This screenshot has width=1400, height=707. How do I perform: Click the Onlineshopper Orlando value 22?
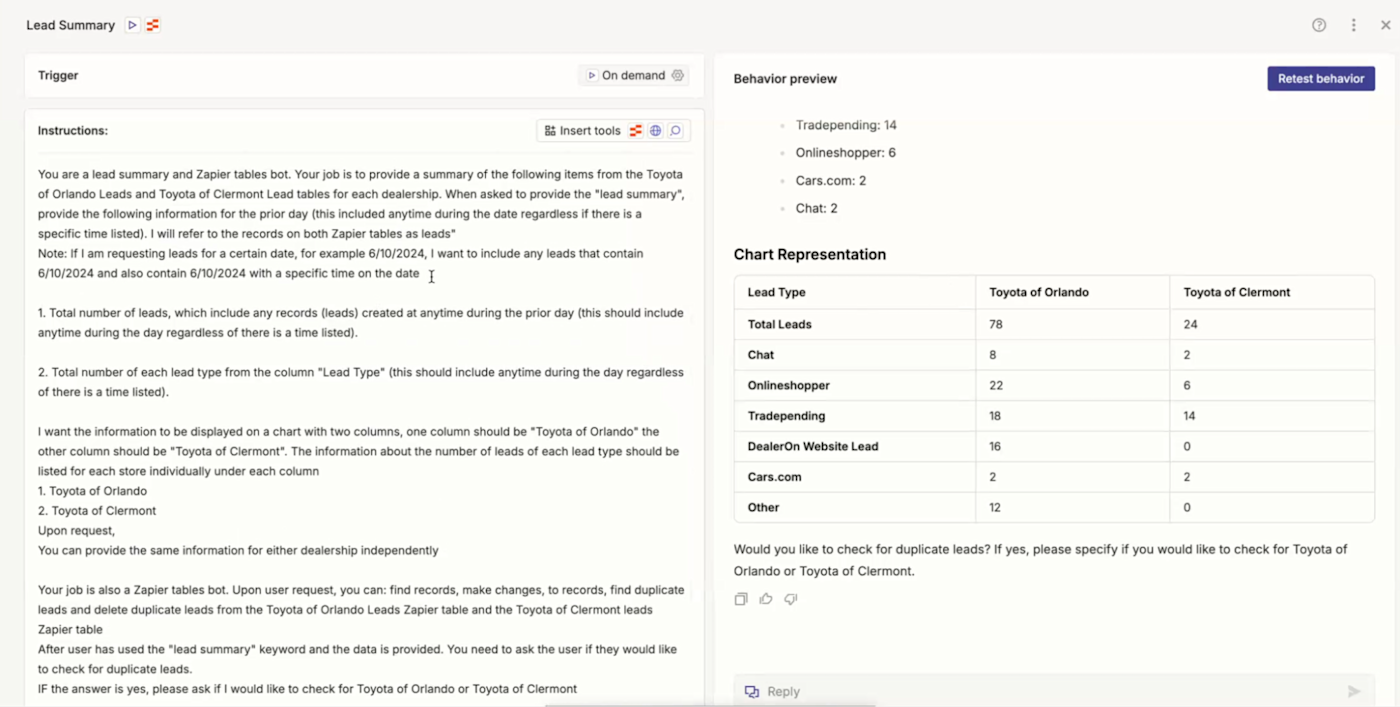[996, 385]
